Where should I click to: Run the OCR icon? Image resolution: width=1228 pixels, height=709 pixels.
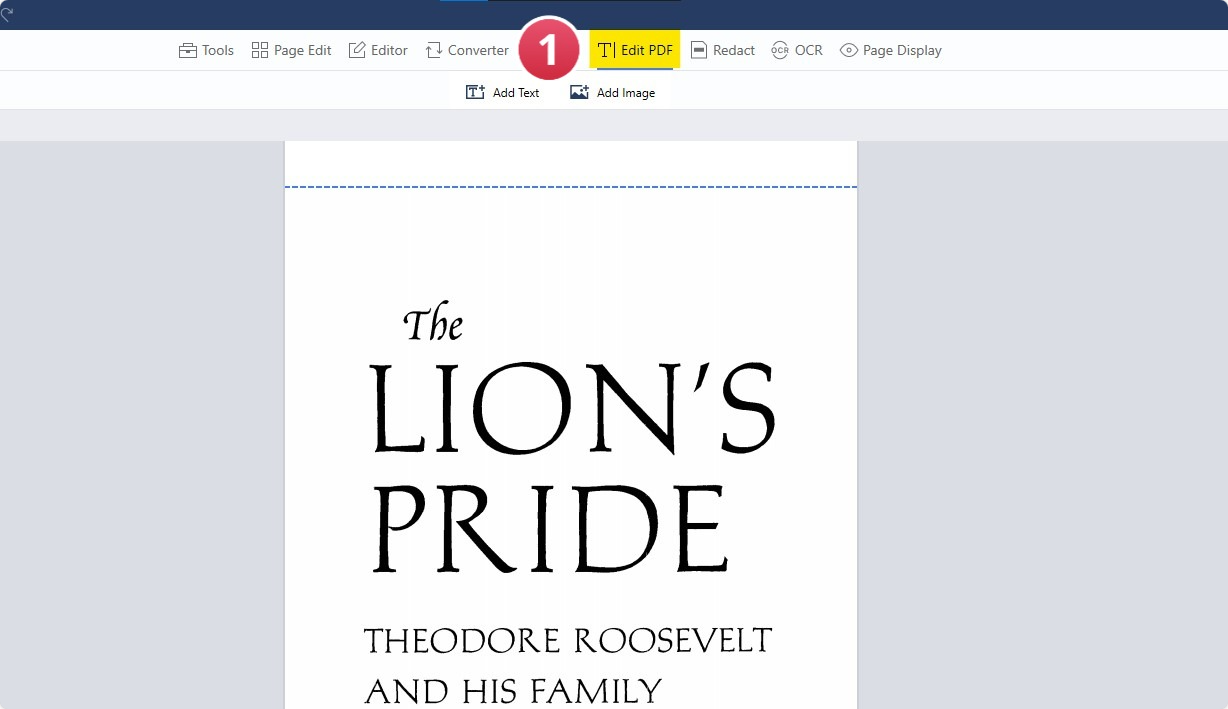pos(780,50)
